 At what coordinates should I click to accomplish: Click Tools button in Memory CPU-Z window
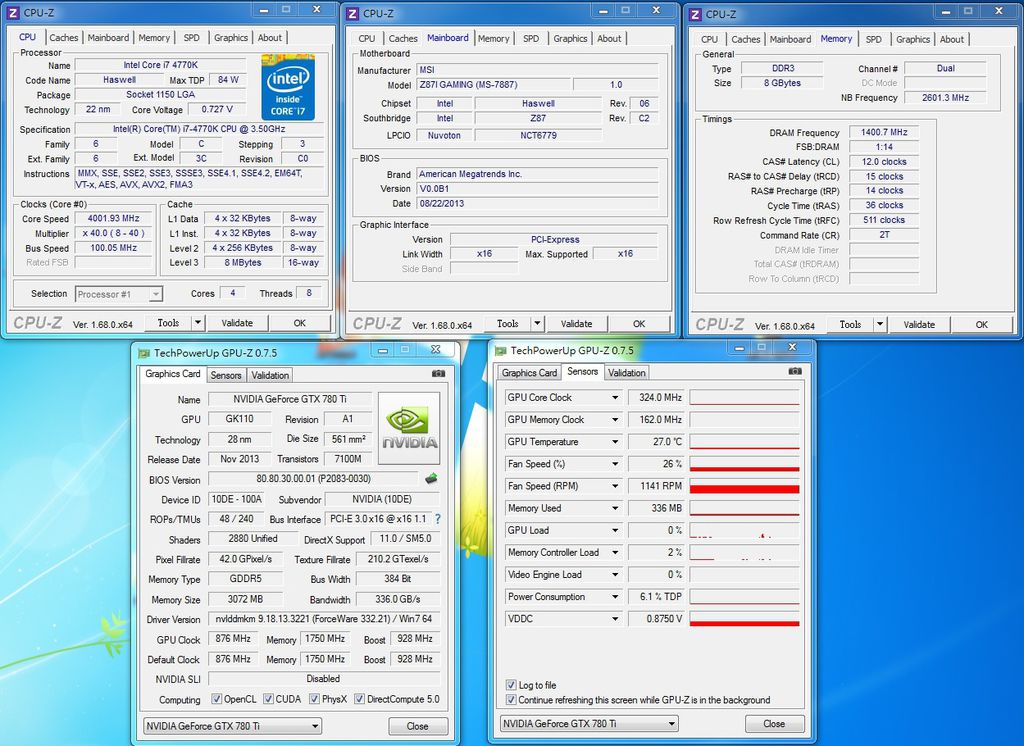pos(850,324)
